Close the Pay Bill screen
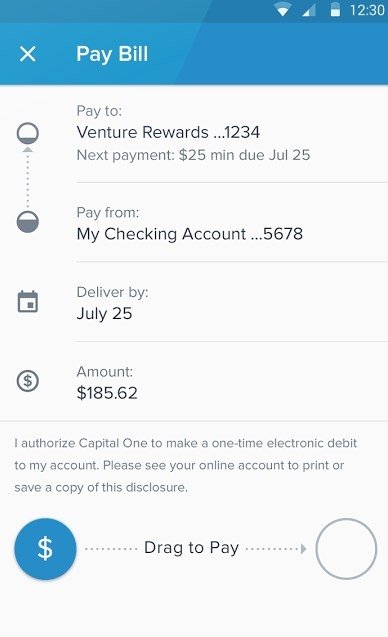This screenshot has width=388, height=637. (x=28, y=54)
